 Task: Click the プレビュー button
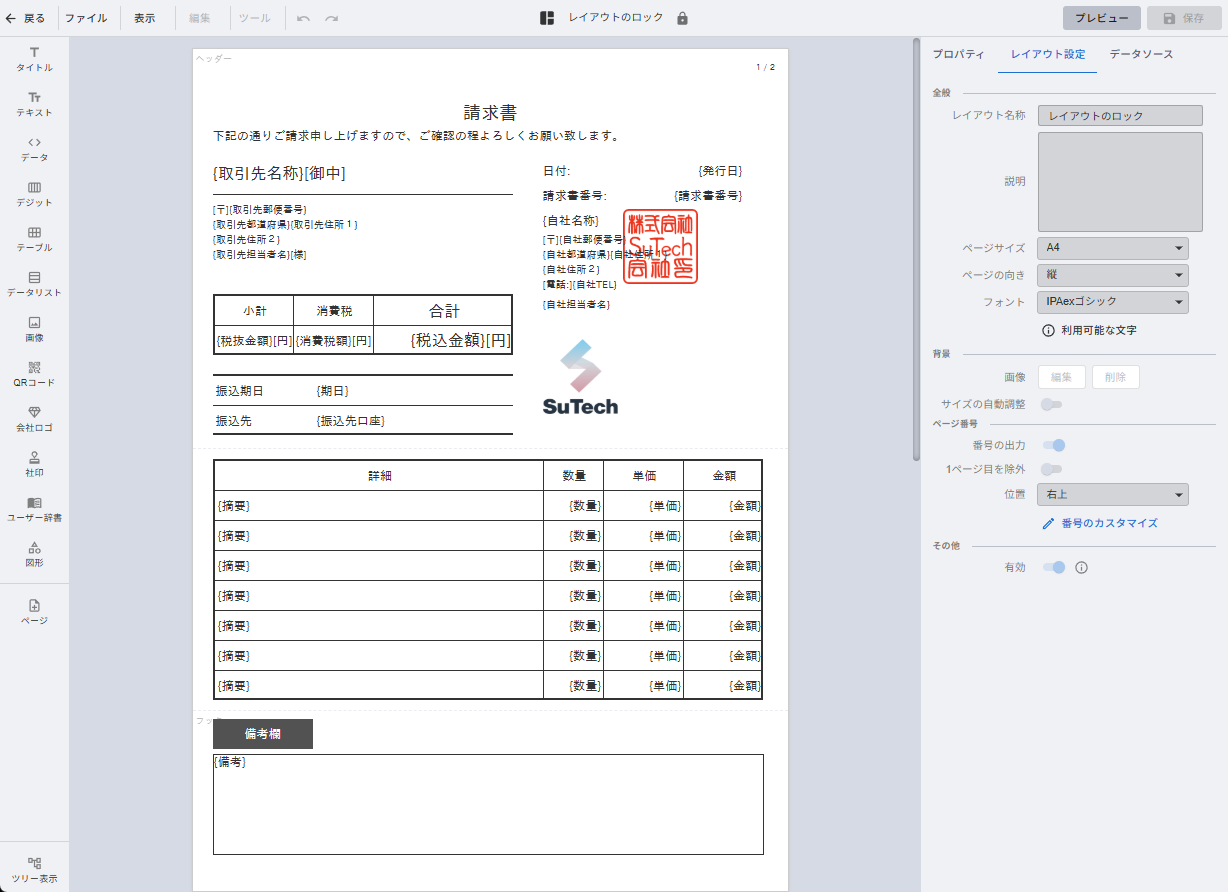click(1101, 18)
